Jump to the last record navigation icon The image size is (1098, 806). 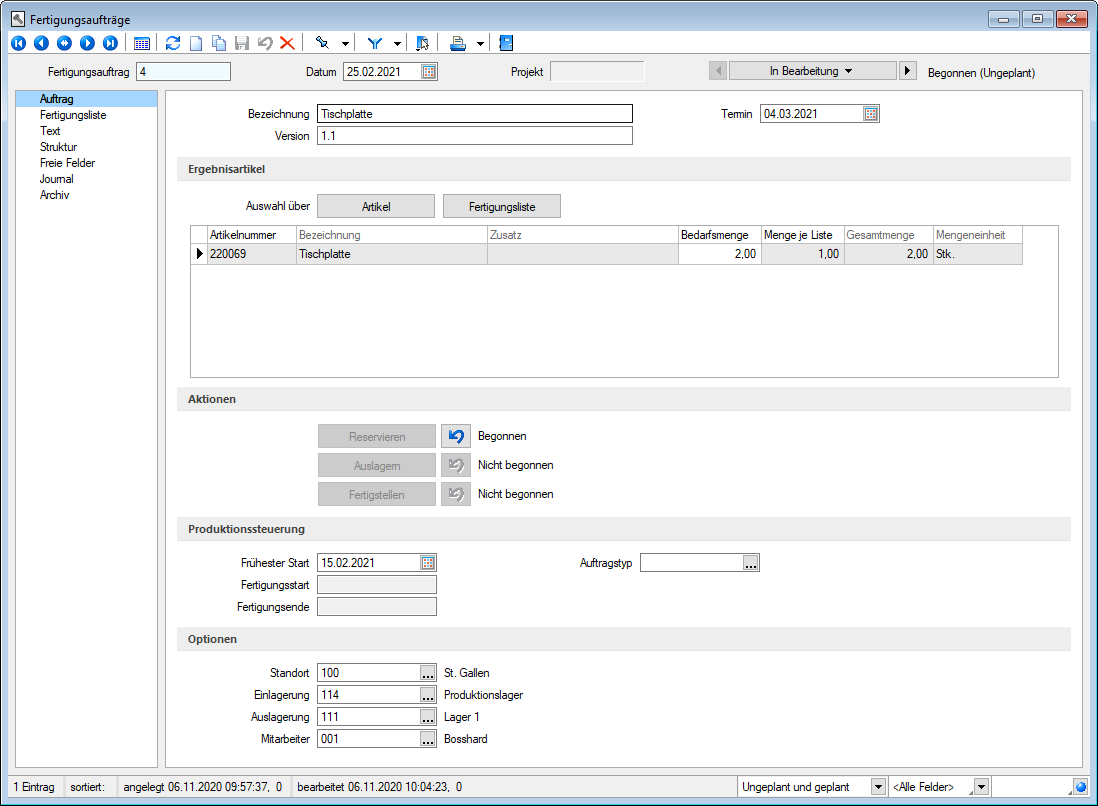(110, 42)
